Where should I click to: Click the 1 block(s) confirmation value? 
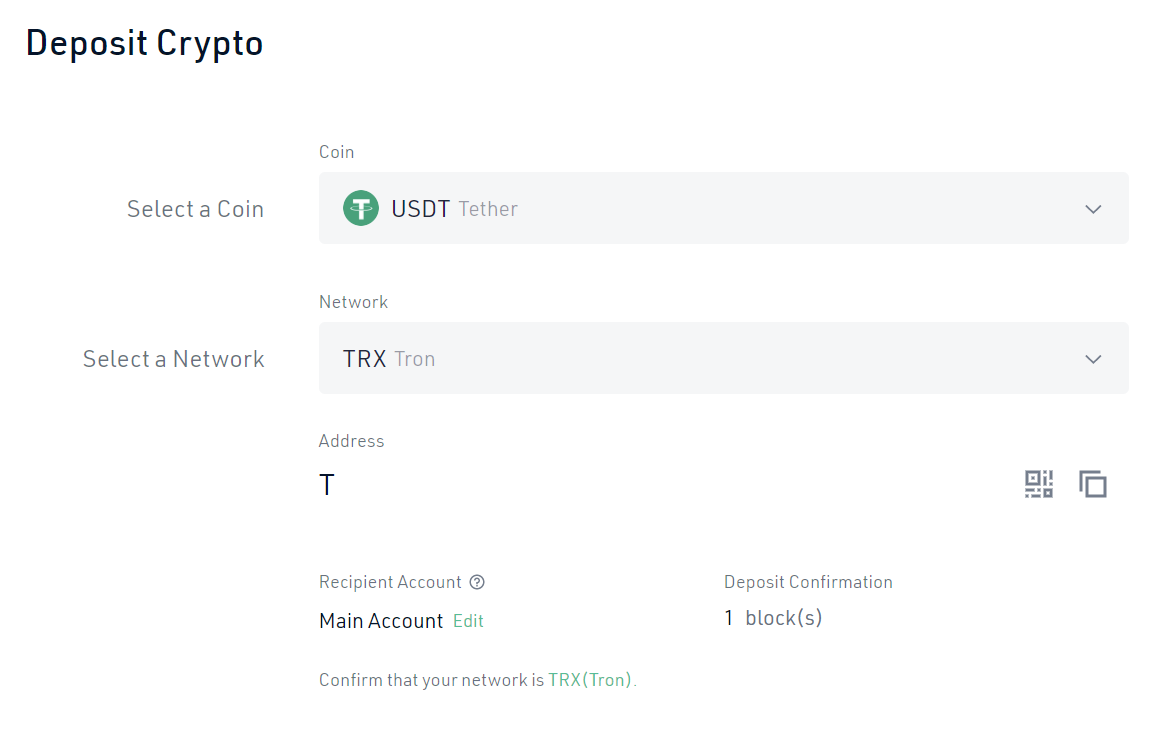pos(773,618)
